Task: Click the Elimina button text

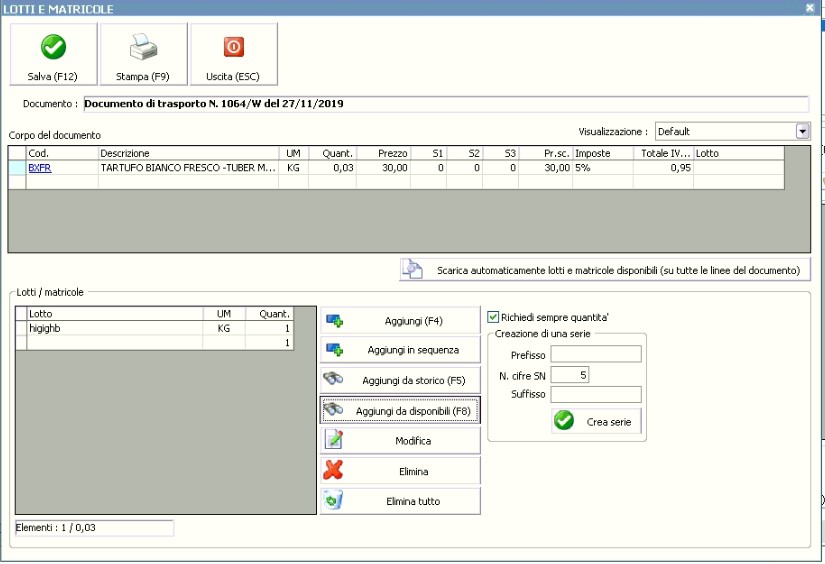Action: click(414, 471)
